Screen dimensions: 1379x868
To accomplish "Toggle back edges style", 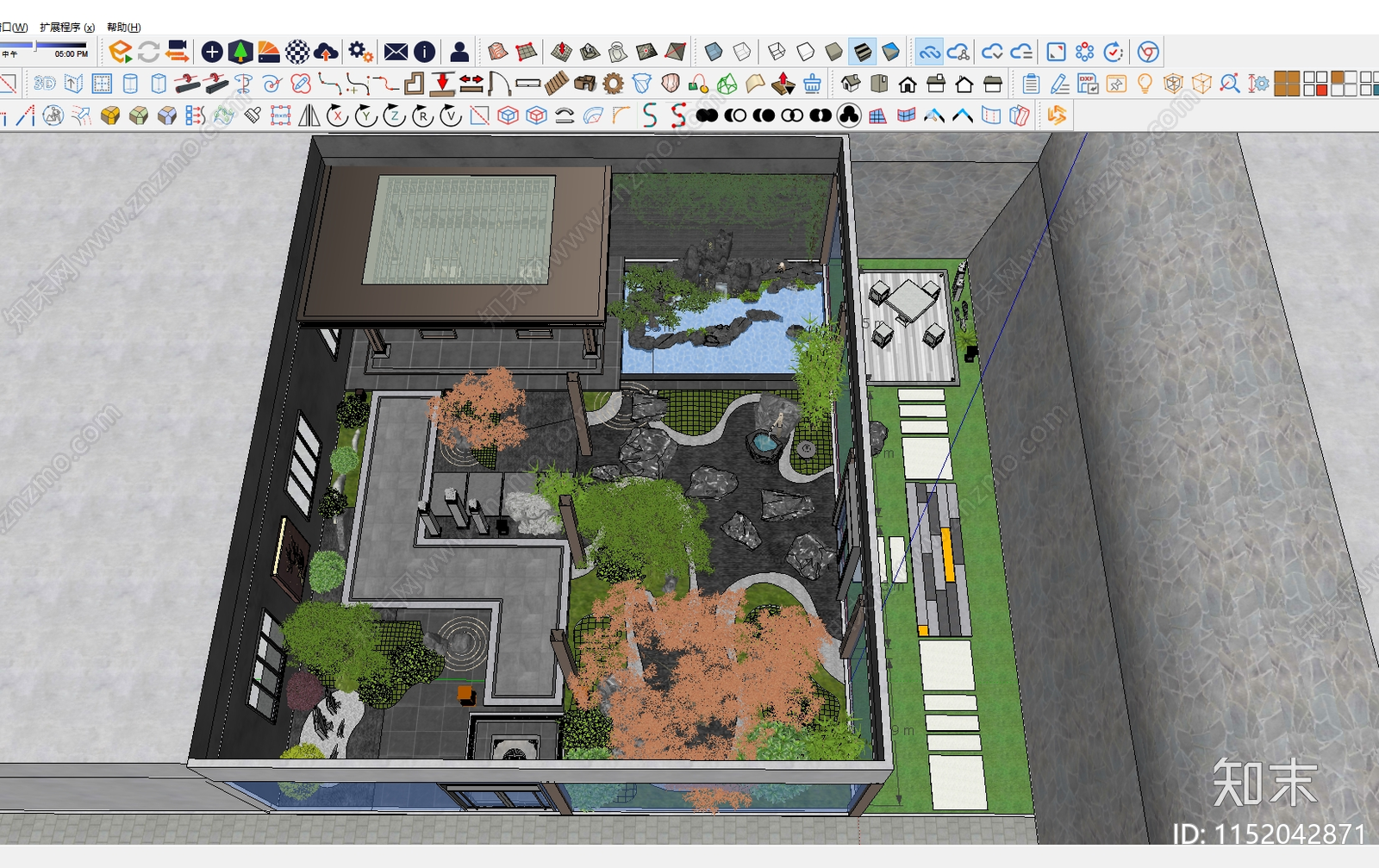I will tap(742, 52).
